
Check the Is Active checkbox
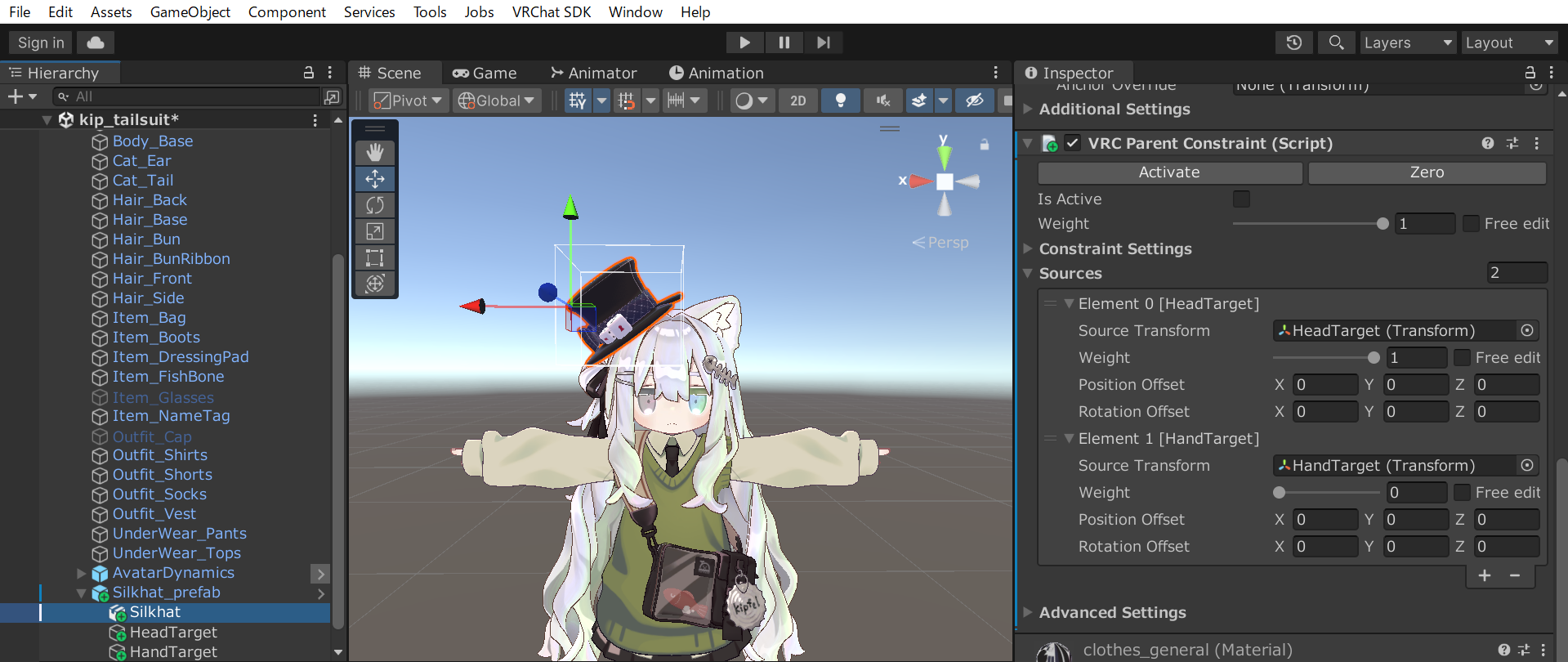tap(1241, 199)
